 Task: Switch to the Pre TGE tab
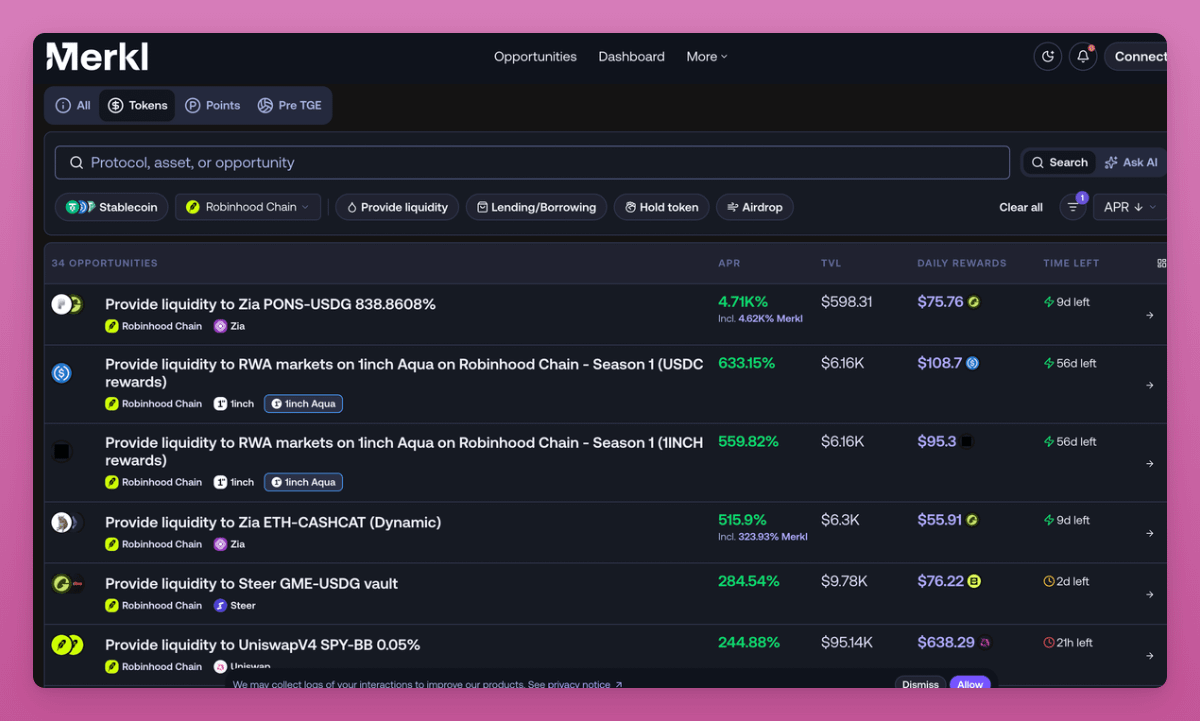289,105
